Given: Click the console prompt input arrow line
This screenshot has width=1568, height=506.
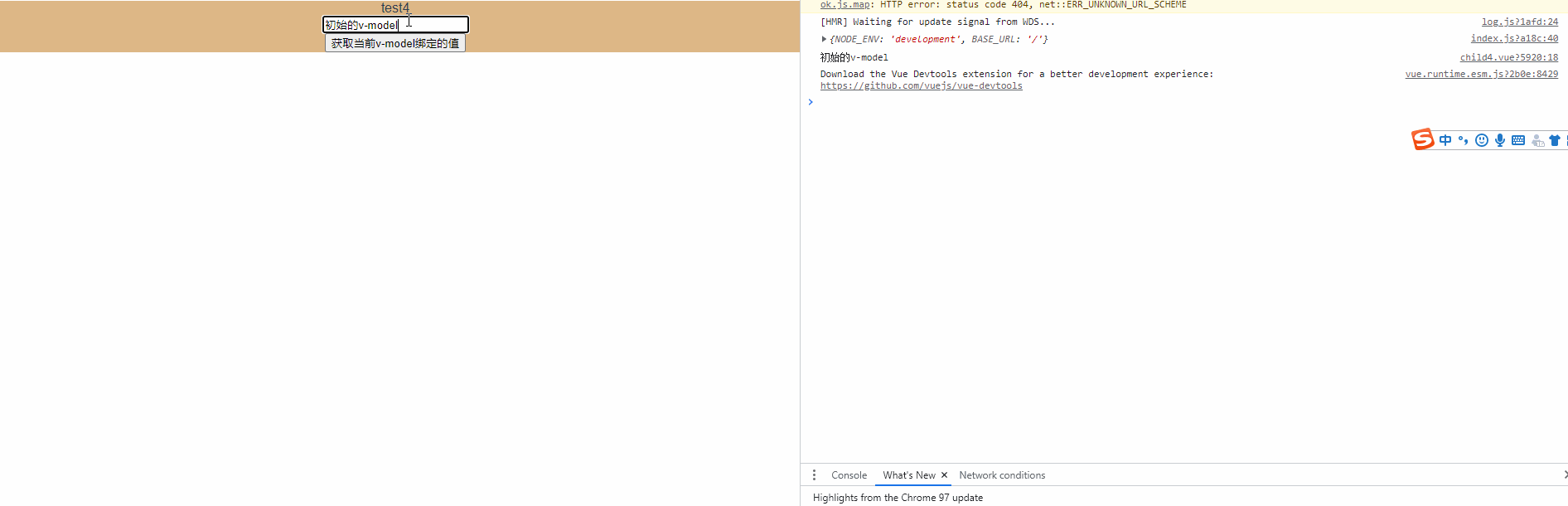Looking at the screenshot, I should click(1183, 102).
